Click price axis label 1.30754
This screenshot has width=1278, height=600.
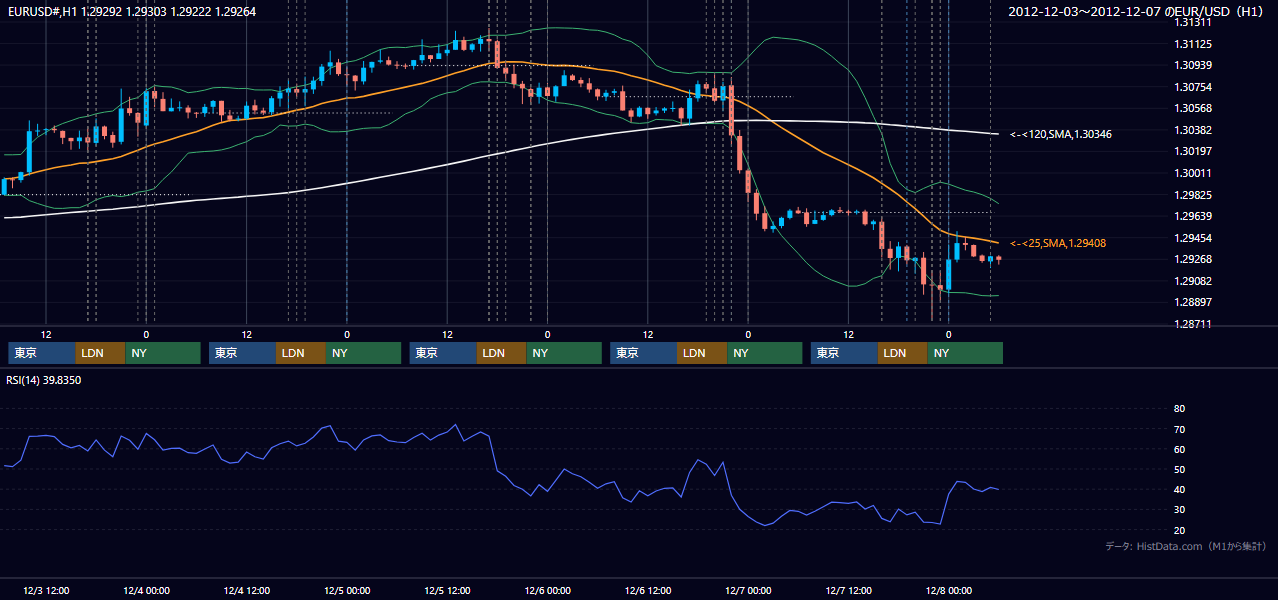(1192, 87)
